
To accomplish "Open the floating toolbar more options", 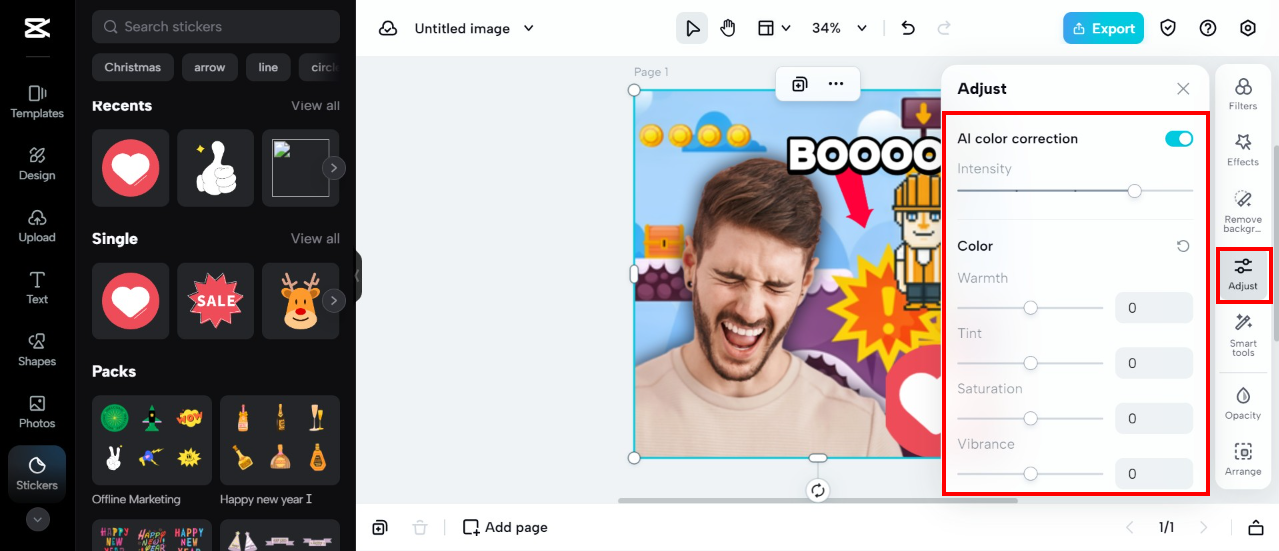I will (836, 84).
